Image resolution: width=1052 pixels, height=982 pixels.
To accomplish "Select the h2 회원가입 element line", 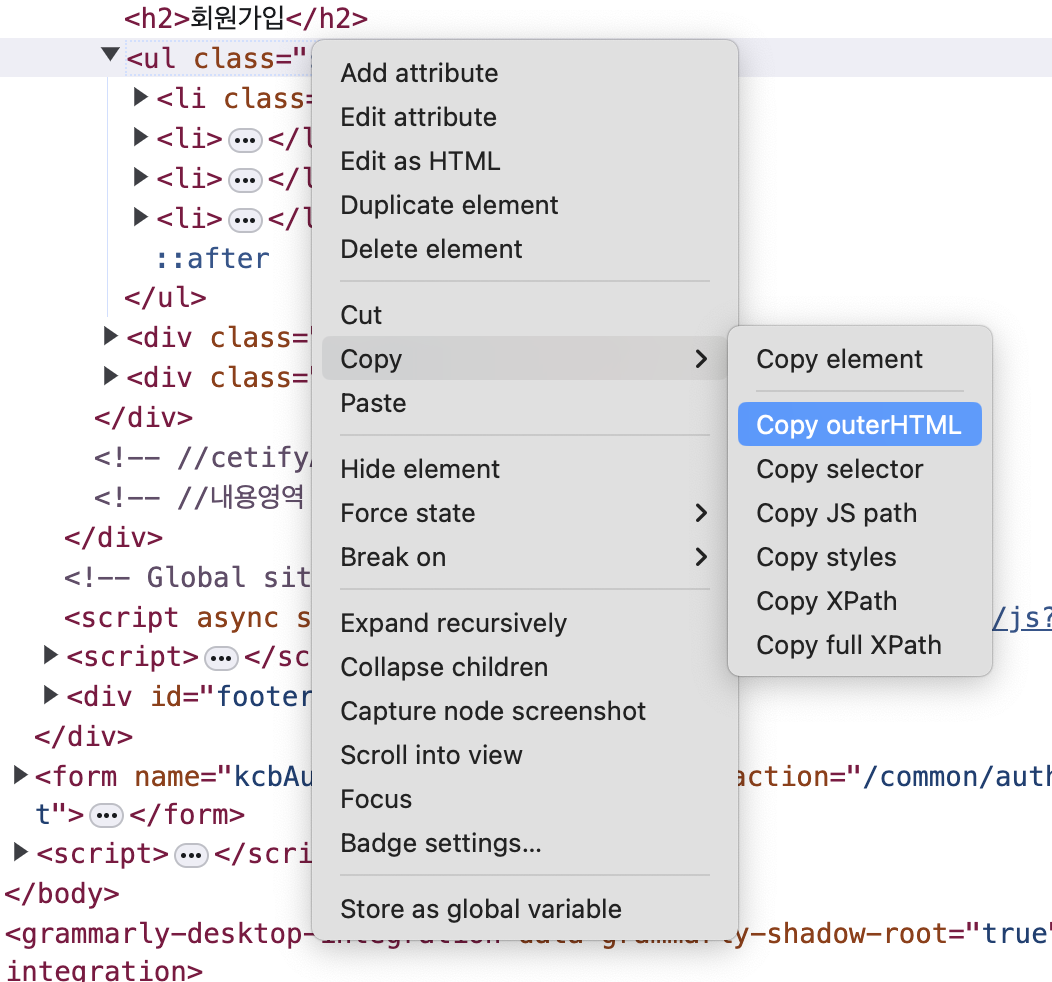I will point(246,18).
